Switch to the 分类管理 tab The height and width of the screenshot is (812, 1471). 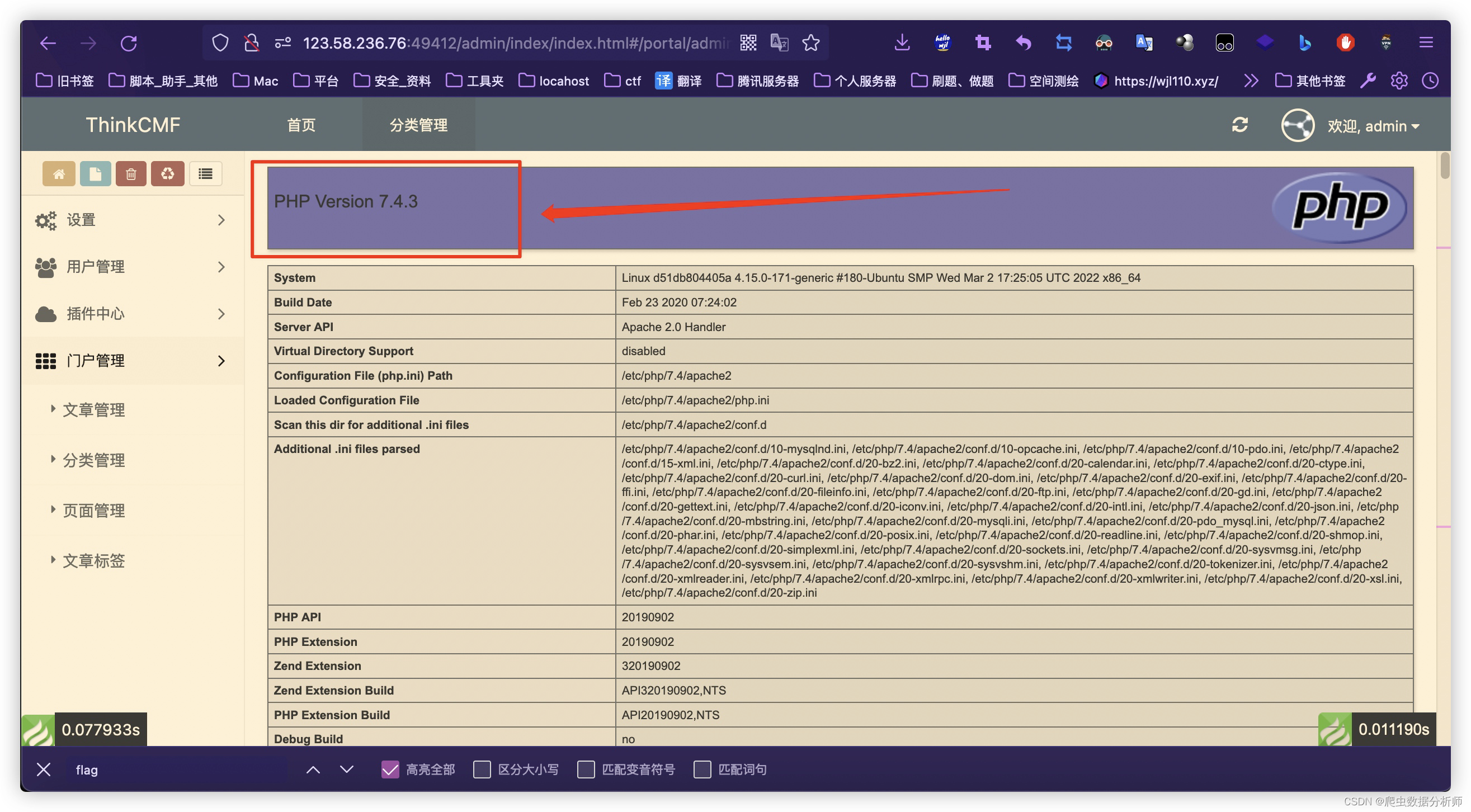(x=418, y=125)
